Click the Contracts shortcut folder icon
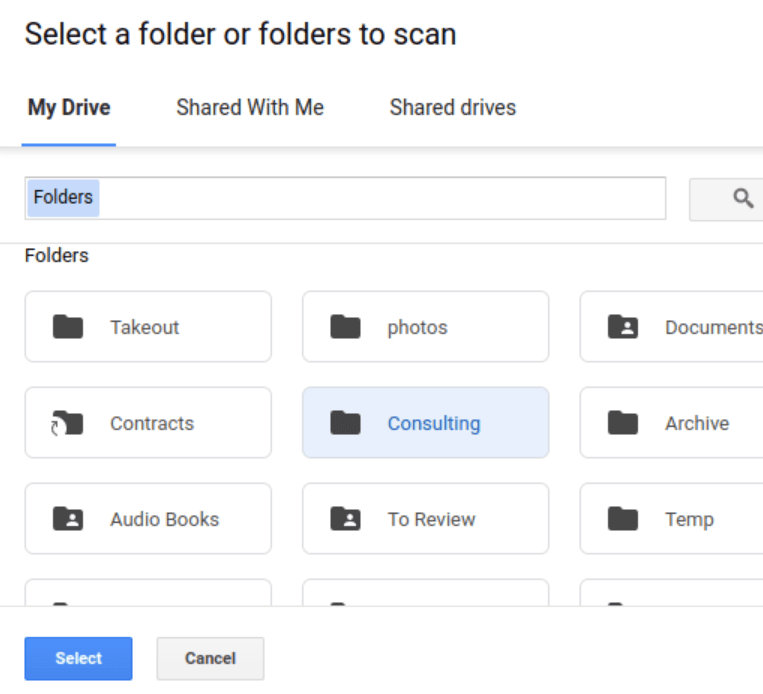This screenshot has width=763, height=694. [67, 423]
